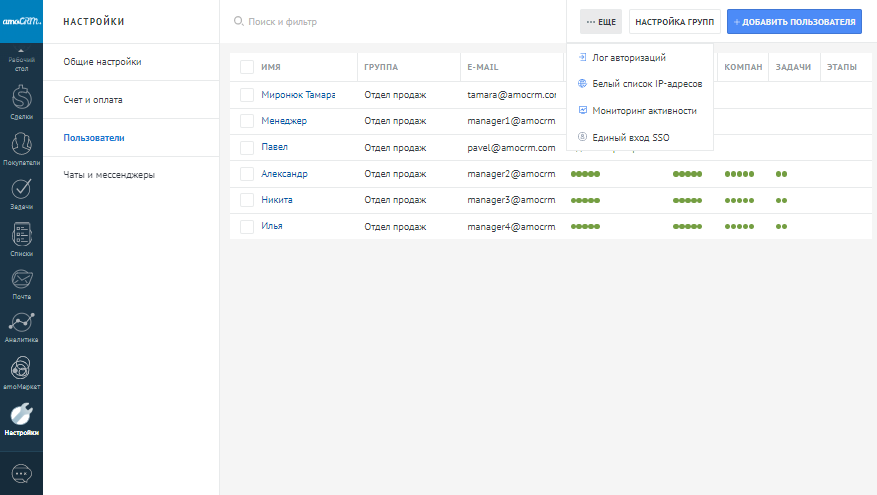Click chat bubble icon at sidebar bottom
This screenshot has width=877, height=495.
point(21,473)
